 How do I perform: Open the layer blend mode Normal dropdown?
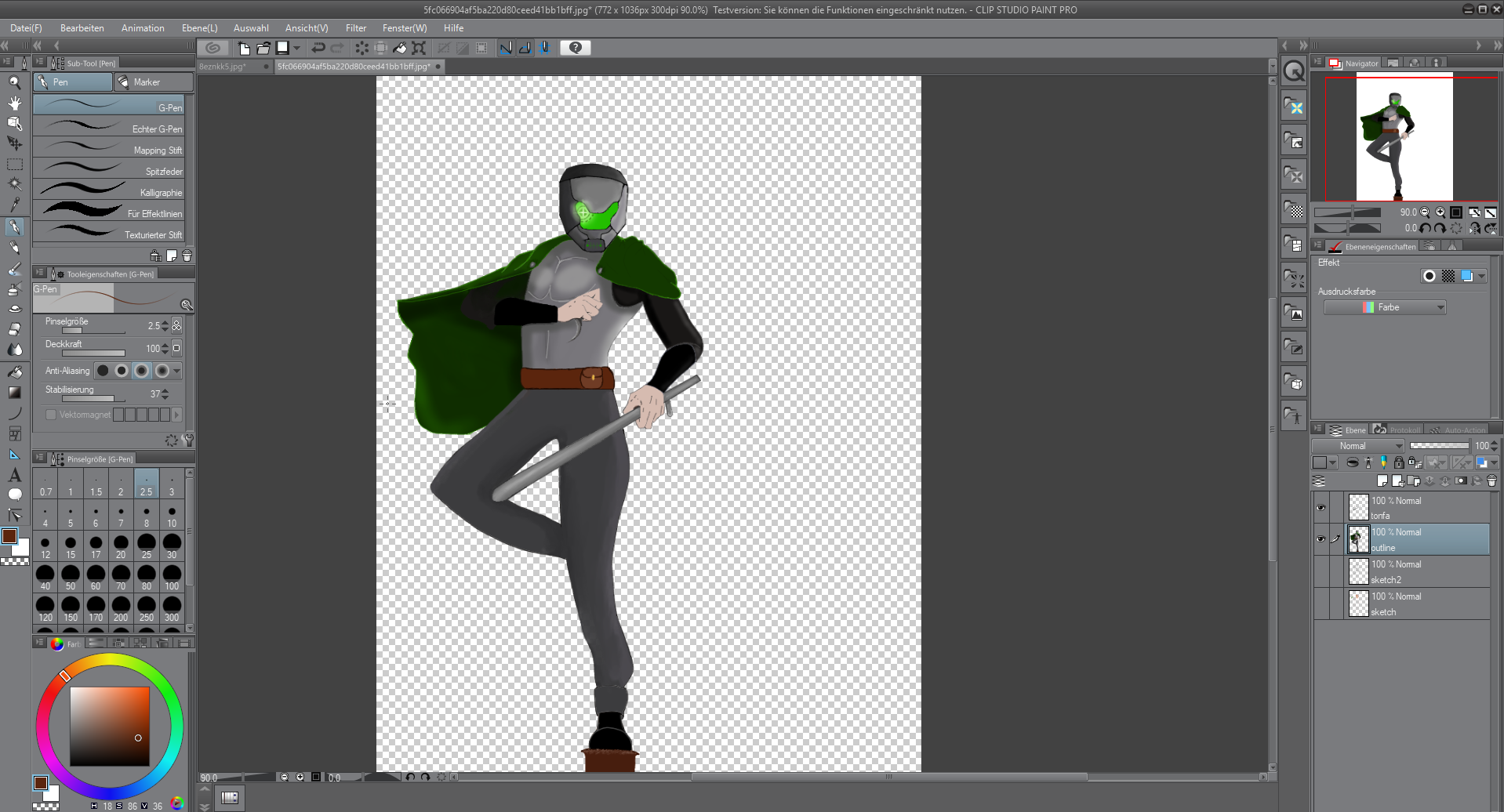pos(1358,446)
